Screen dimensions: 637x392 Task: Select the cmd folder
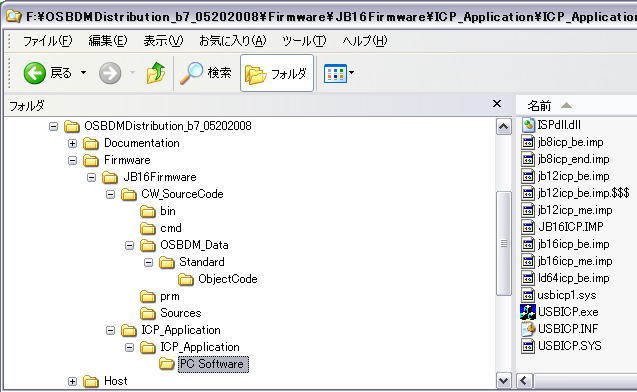[x=171, y=228]
